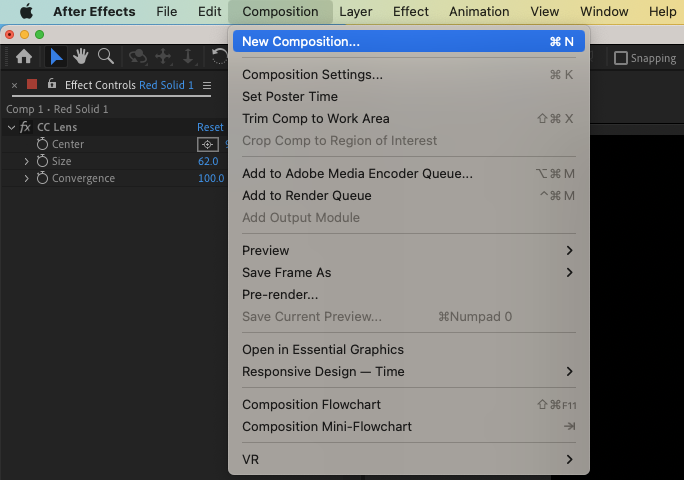This screenshot has width=684, height=480.
Task: Open the Animation menu
Action: tap(479, 11)
